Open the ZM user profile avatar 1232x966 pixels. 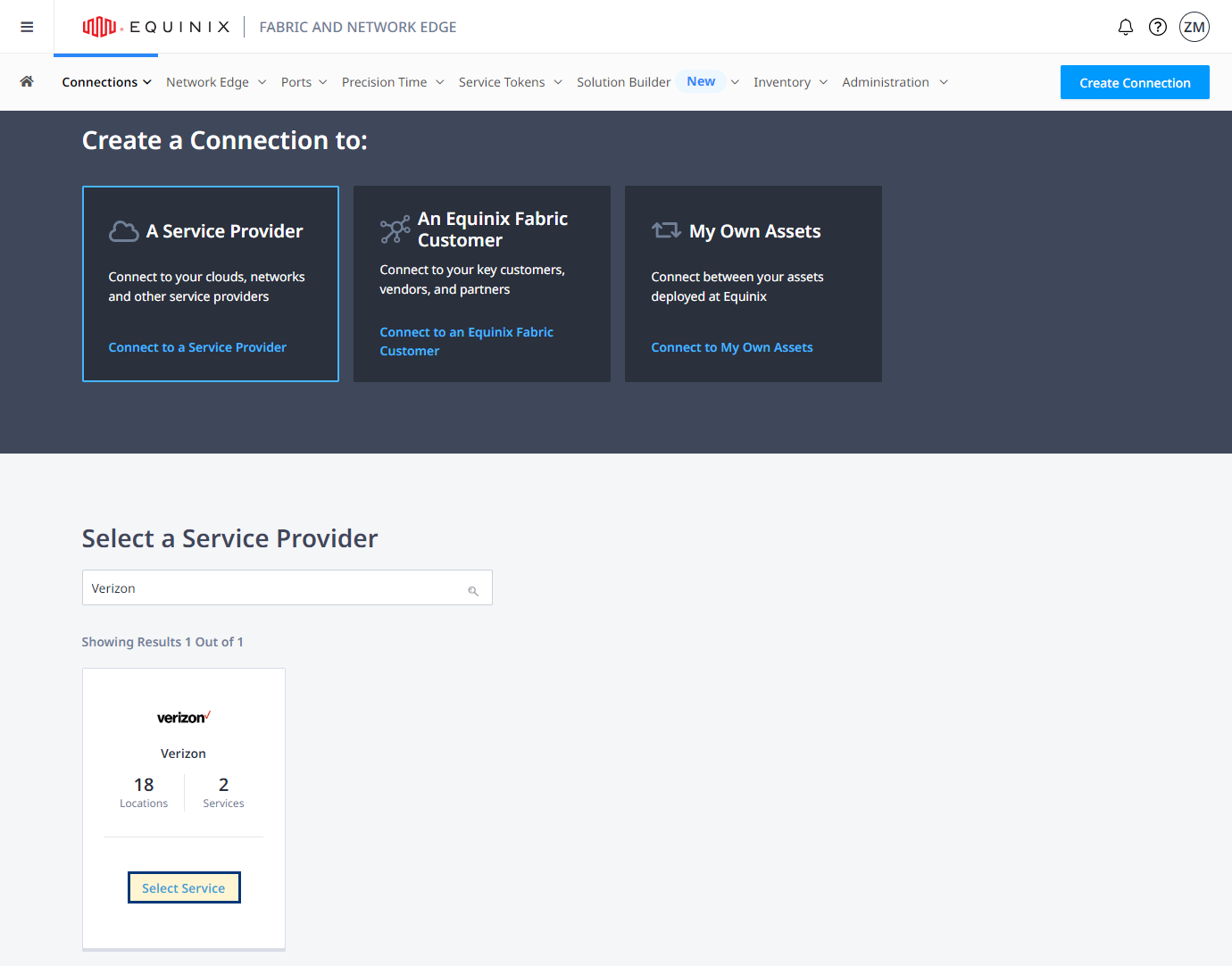1195,27
